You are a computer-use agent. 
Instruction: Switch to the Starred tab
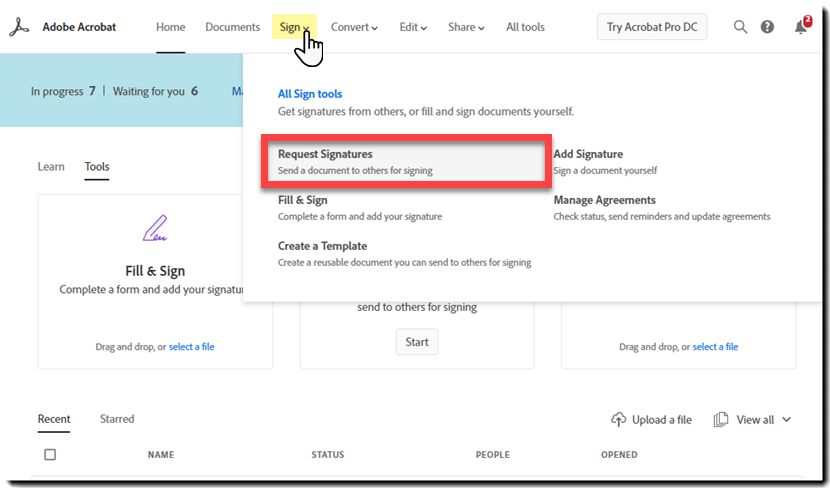coord(117,419)
